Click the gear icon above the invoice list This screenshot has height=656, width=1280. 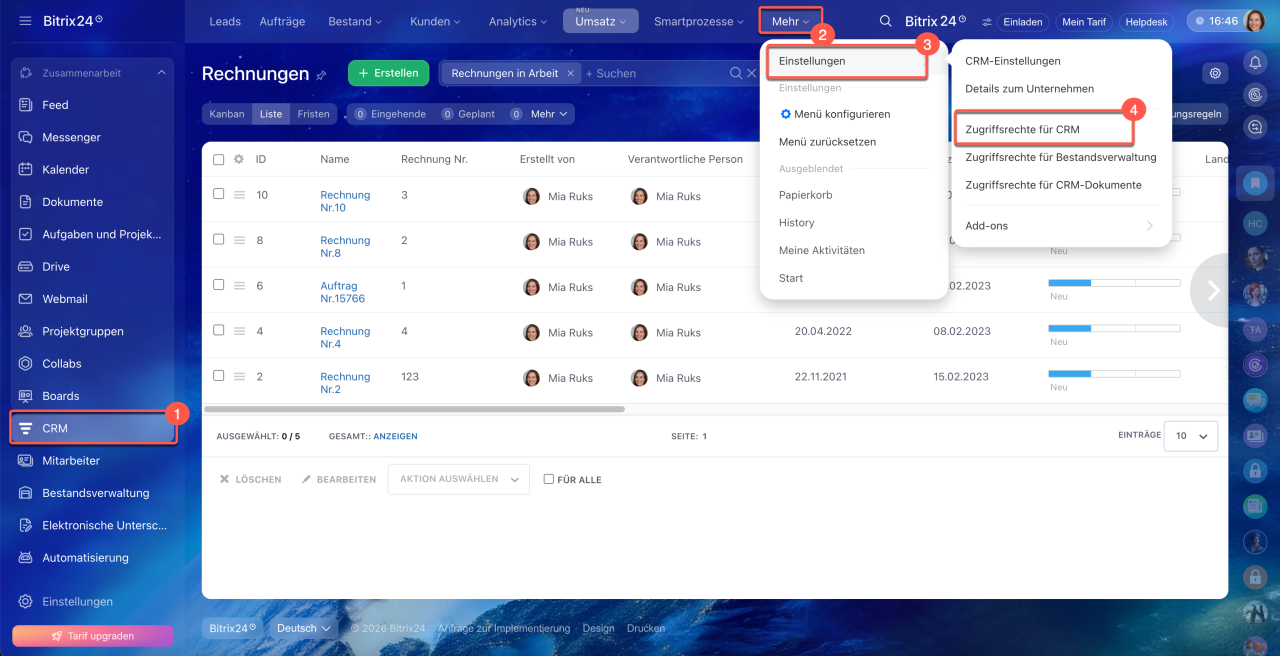pos(1215,73)
